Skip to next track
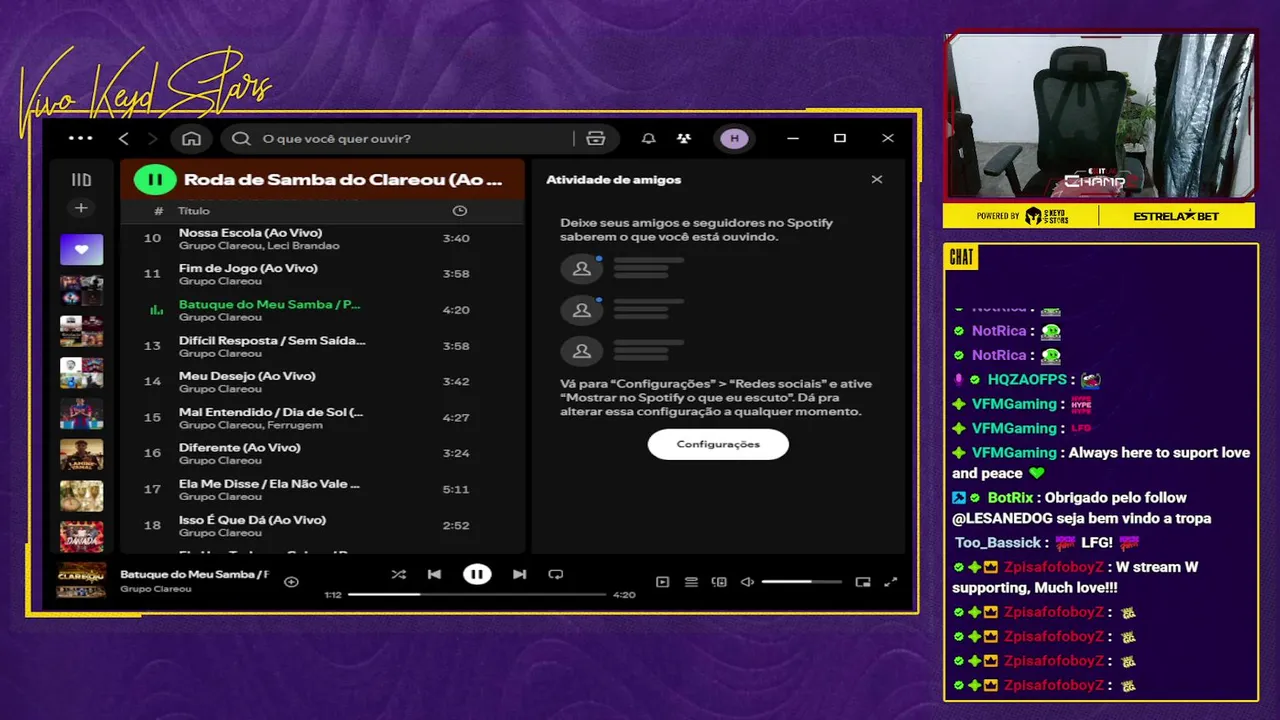This screenshot has height=720, width=1280. [519, 574]
